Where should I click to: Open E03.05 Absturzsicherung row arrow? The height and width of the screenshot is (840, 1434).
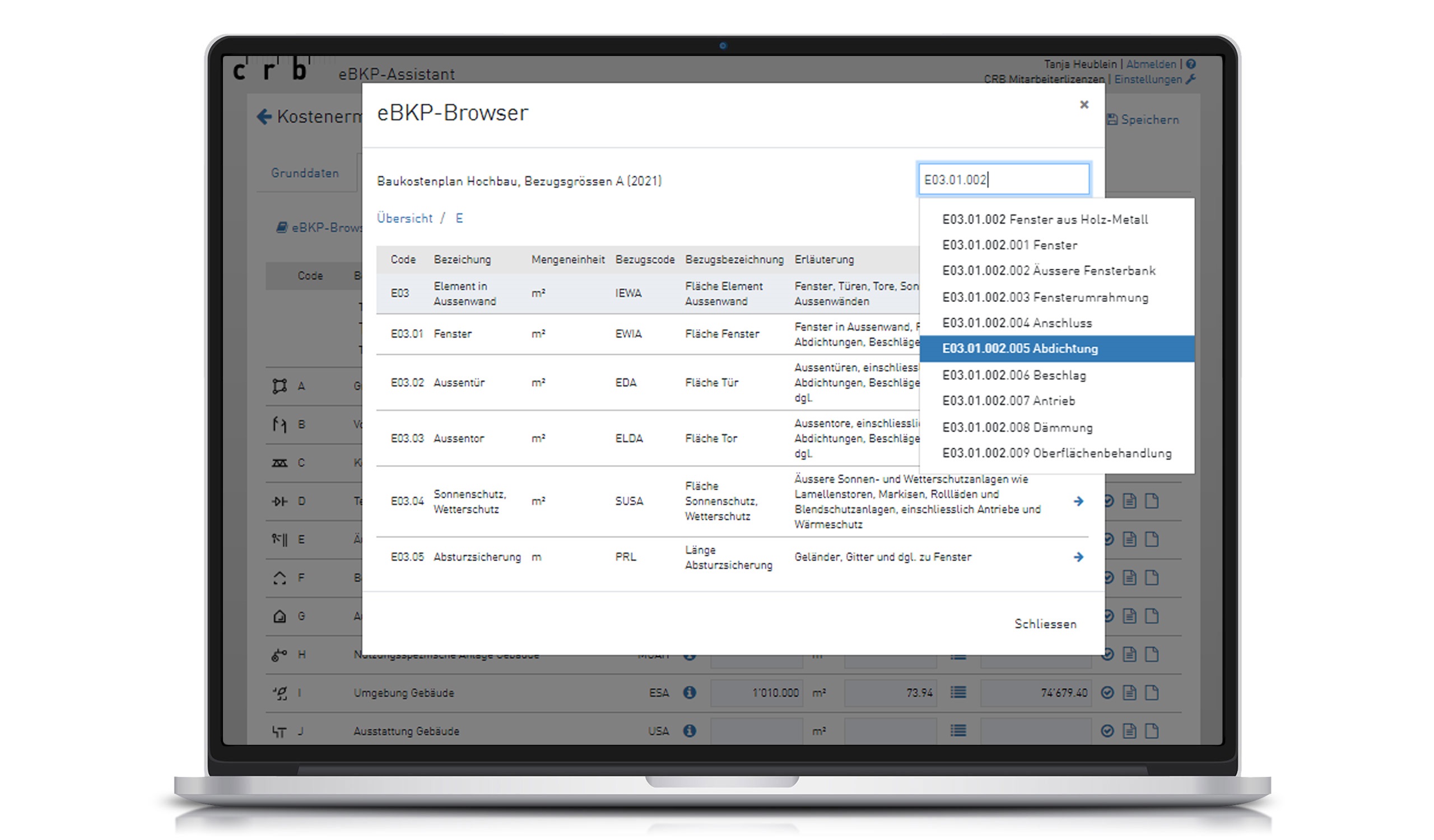point(1078,557)
